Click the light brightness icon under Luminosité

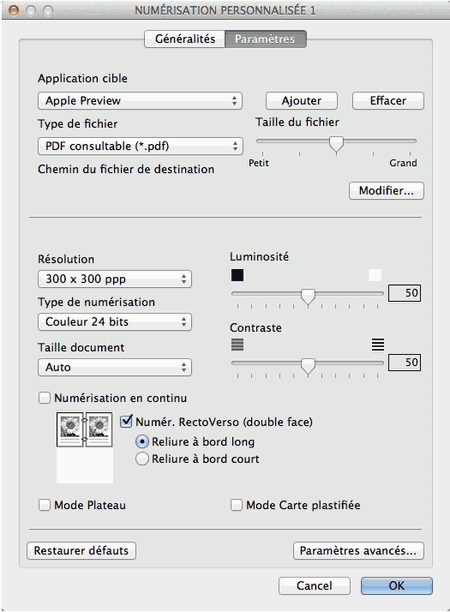pos(375,275)
